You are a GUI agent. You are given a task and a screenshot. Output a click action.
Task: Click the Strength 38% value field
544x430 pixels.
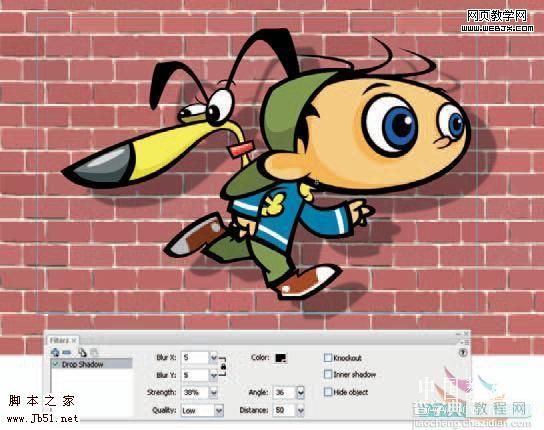tap(195, 393)
